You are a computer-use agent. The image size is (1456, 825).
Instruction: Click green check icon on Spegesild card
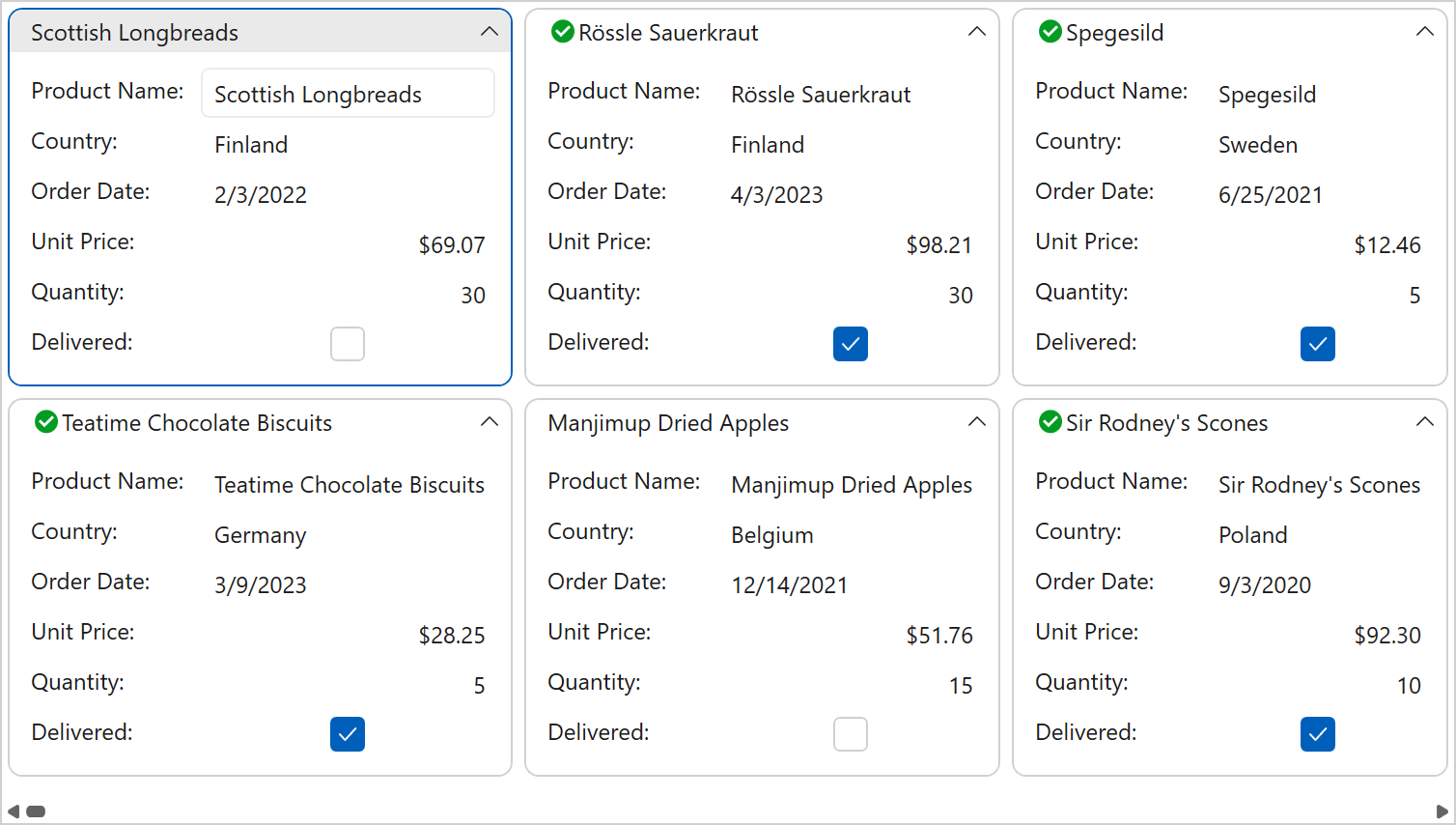tap(1050, 32)
